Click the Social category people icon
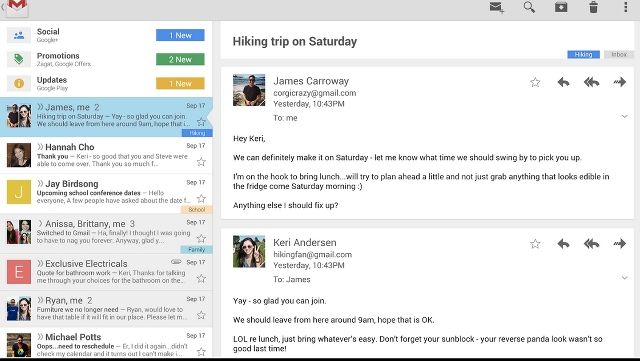 pos(19,35)
